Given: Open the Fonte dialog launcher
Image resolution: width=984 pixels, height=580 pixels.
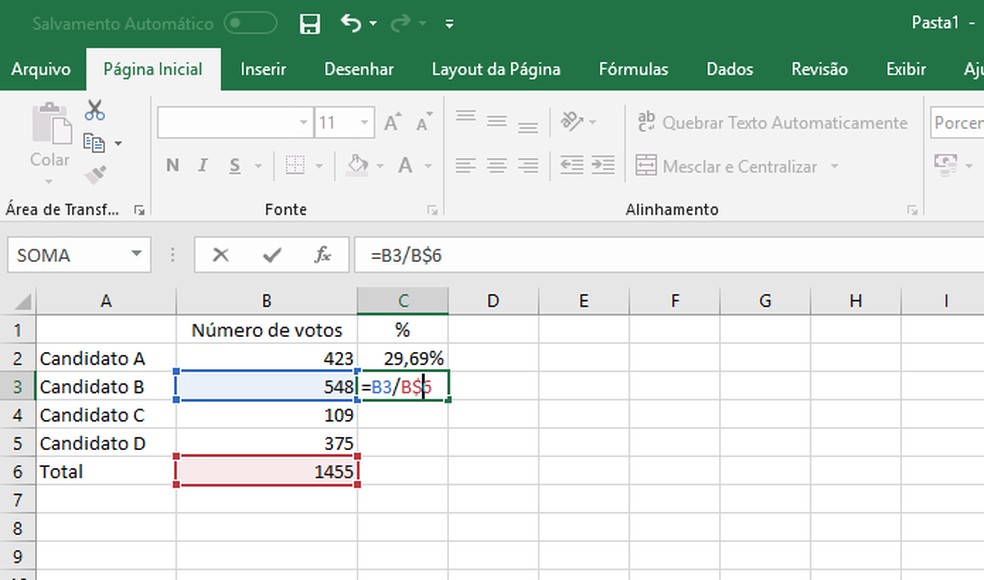Looking at the screenshot, I should [432, 209].
